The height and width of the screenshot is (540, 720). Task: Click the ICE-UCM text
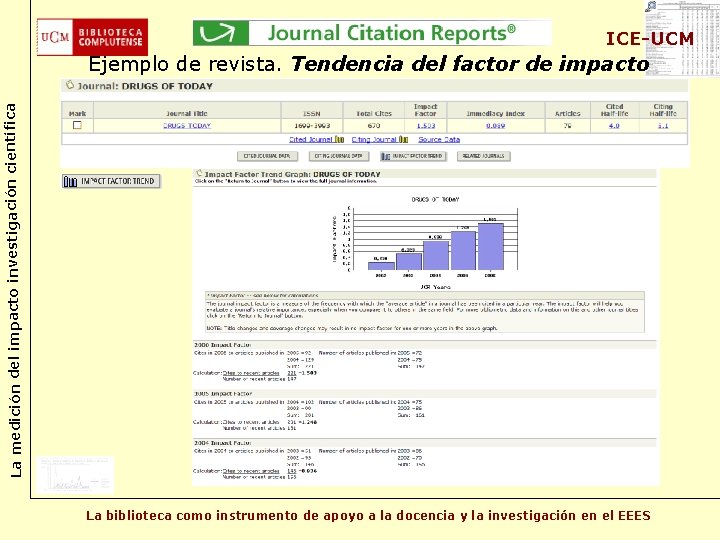pos(650,39)
